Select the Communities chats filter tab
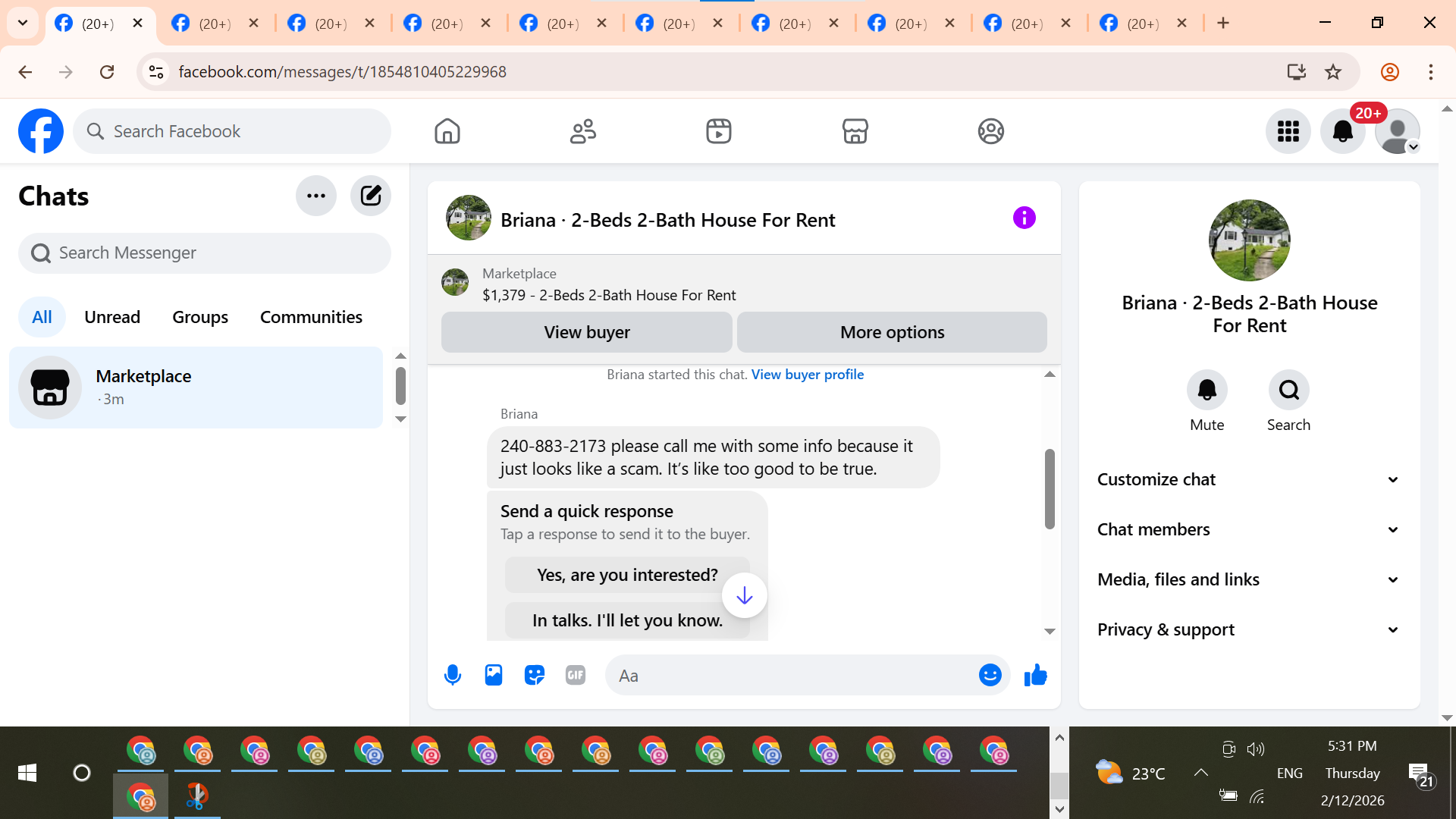This screenshot has height=819, width=1456. pos(311,317)
